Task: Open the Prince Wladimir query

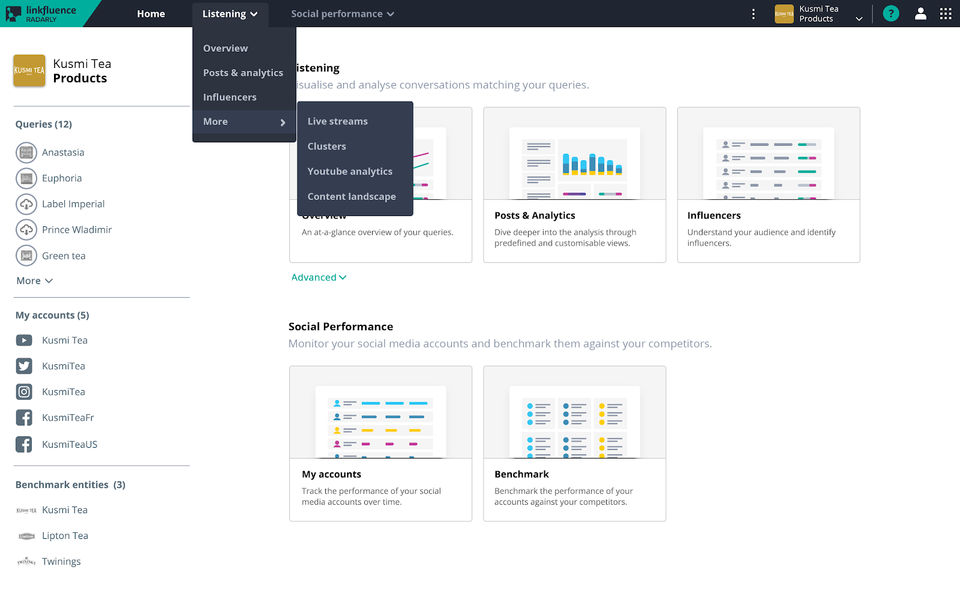Action: pyautogui.click(x=77, y=230)
